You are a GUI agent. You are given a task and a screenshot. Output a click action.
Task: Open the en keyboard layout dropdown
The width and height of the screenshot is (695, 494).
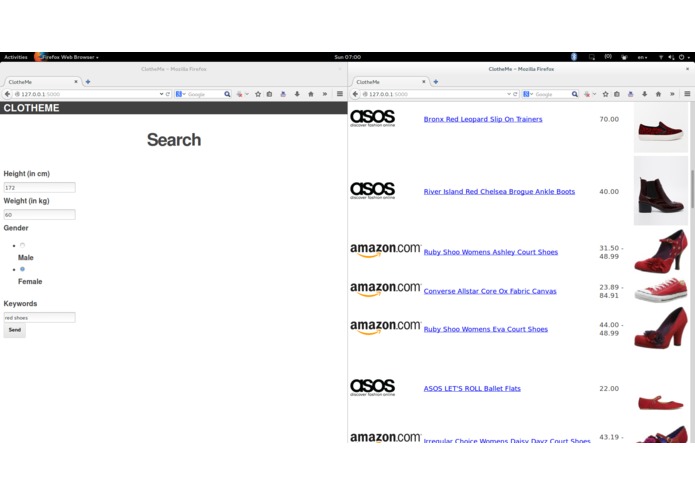click(x=642, y=57)
